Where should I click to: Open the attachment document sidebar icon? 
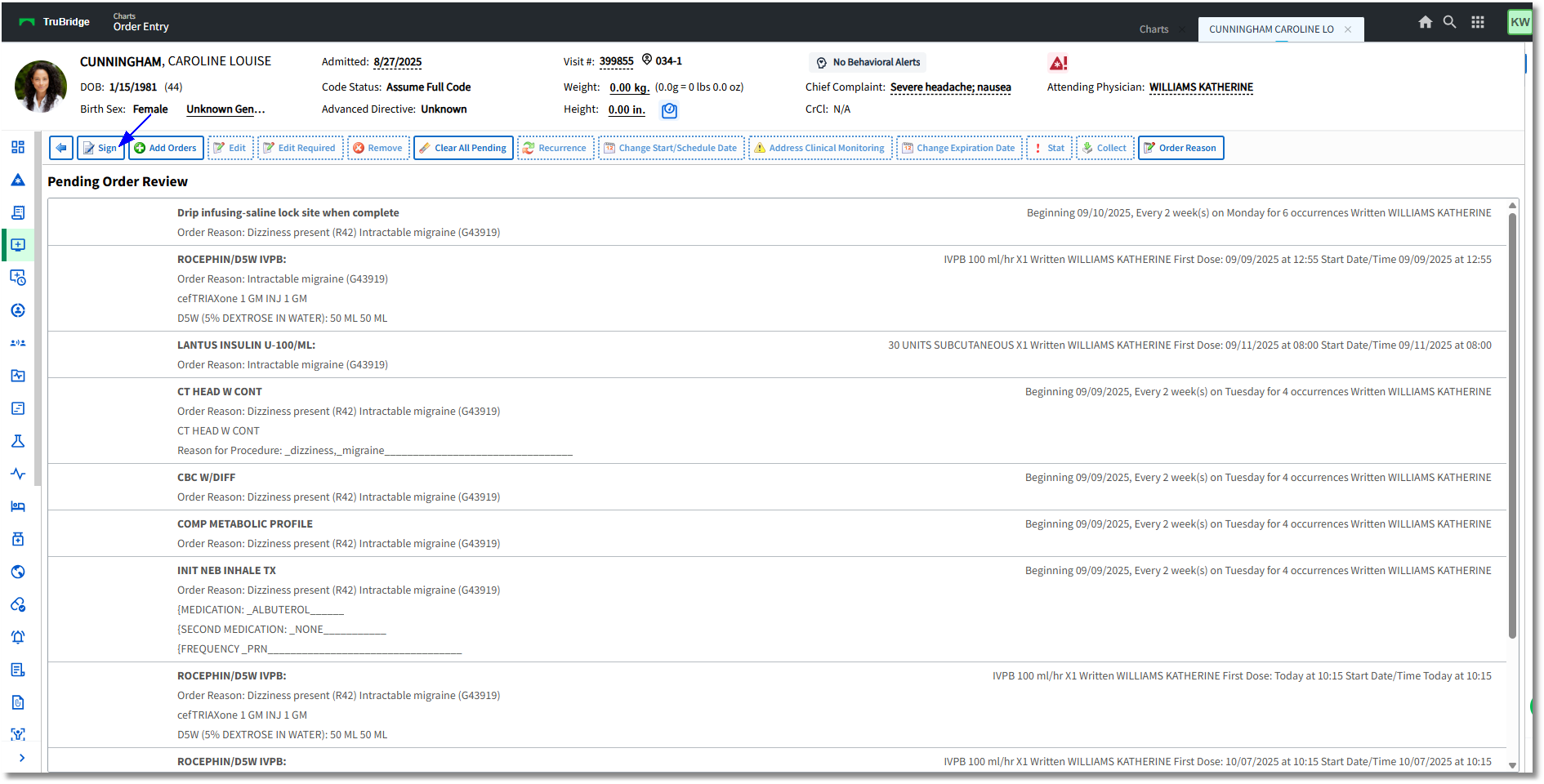[18, 702]
